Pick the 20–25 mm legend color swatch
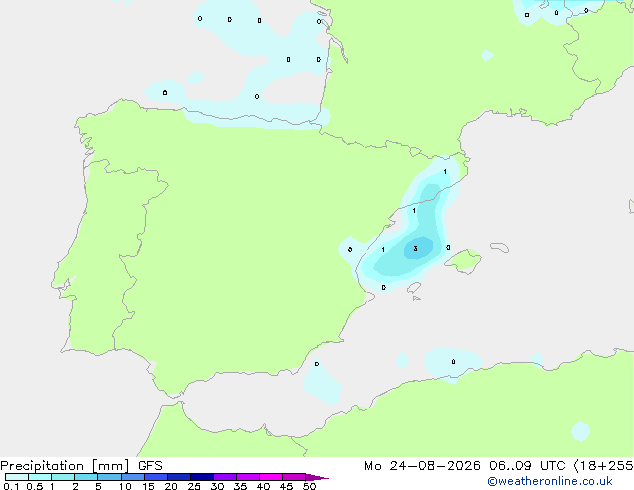634x490 pixels. click(x=179, y=477)
